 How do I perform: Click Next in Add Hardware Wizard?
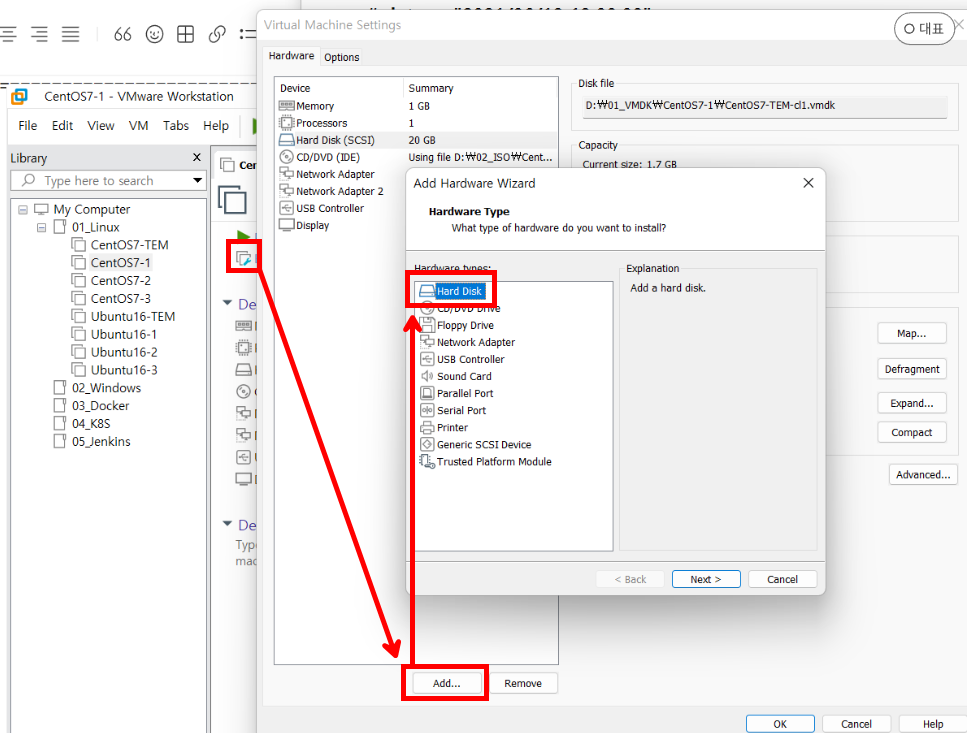[706, 579]
